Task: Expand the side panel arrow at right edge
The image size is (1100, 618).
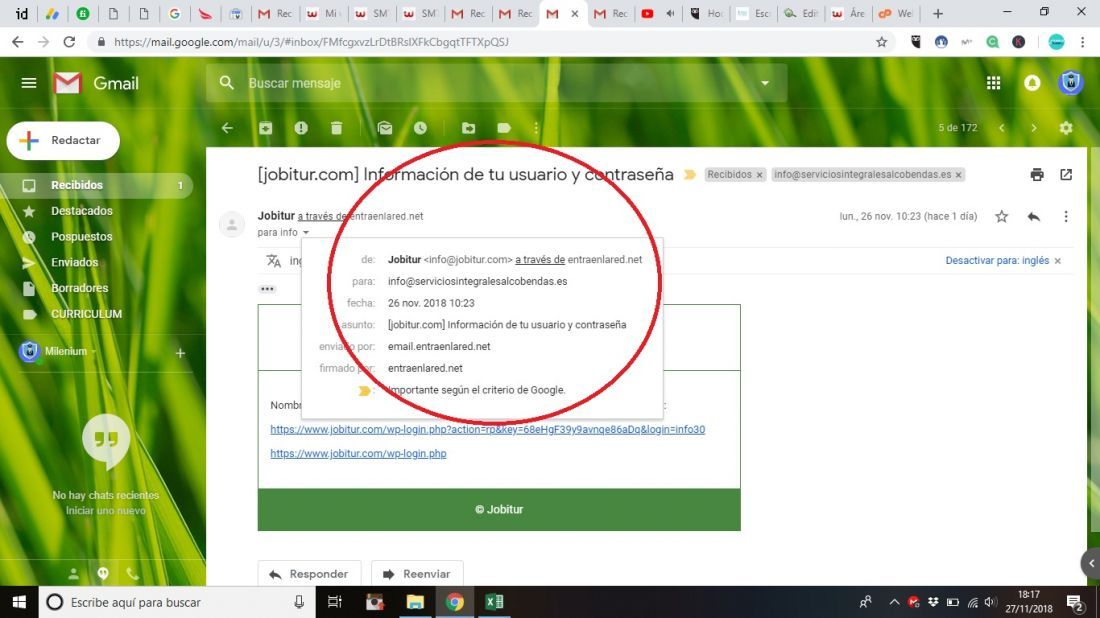Action: click(1092, 563)
